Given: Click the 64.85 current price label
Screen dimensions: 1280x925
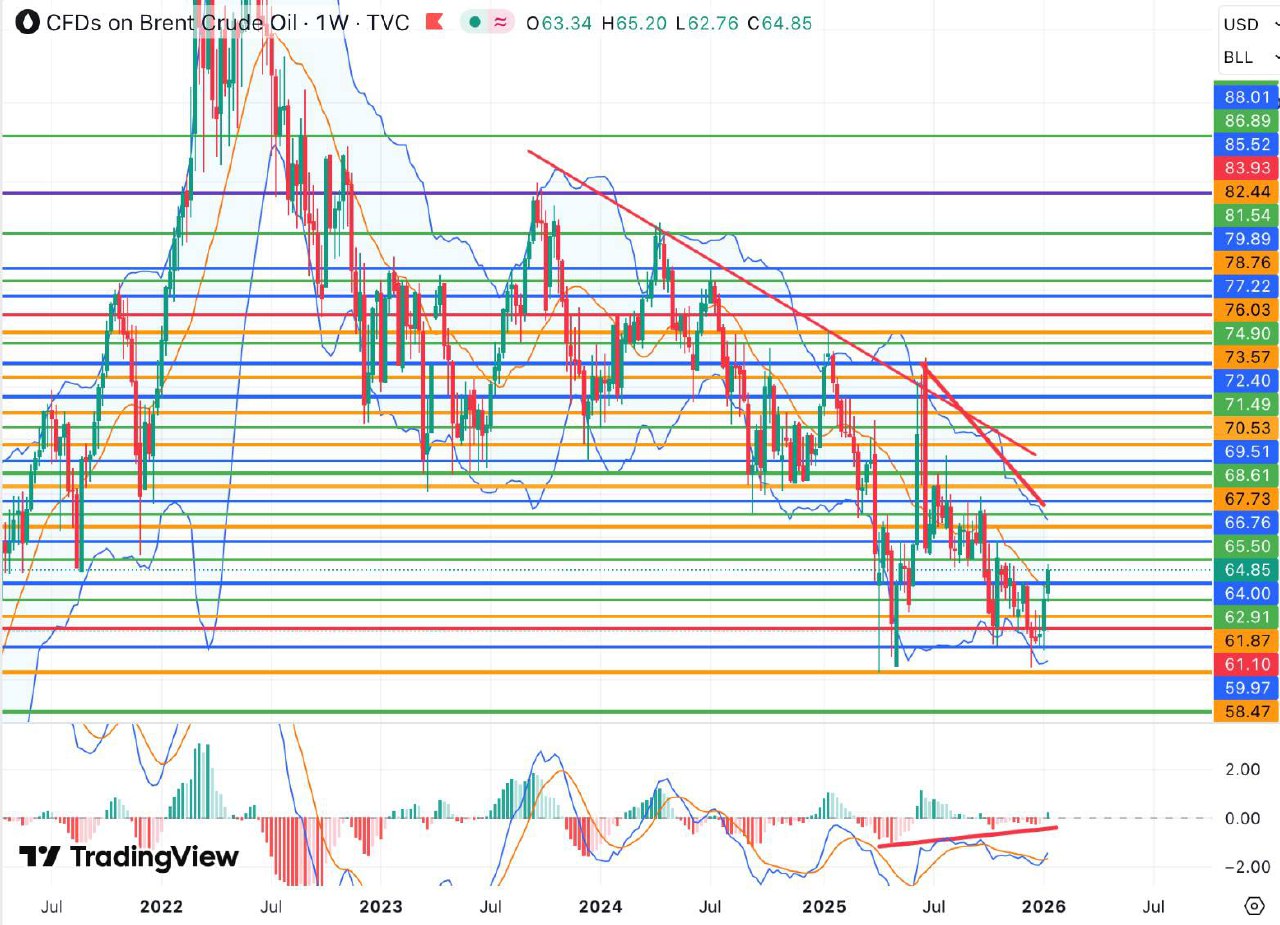Looking at the screenshot, I should coord(1246,569).
